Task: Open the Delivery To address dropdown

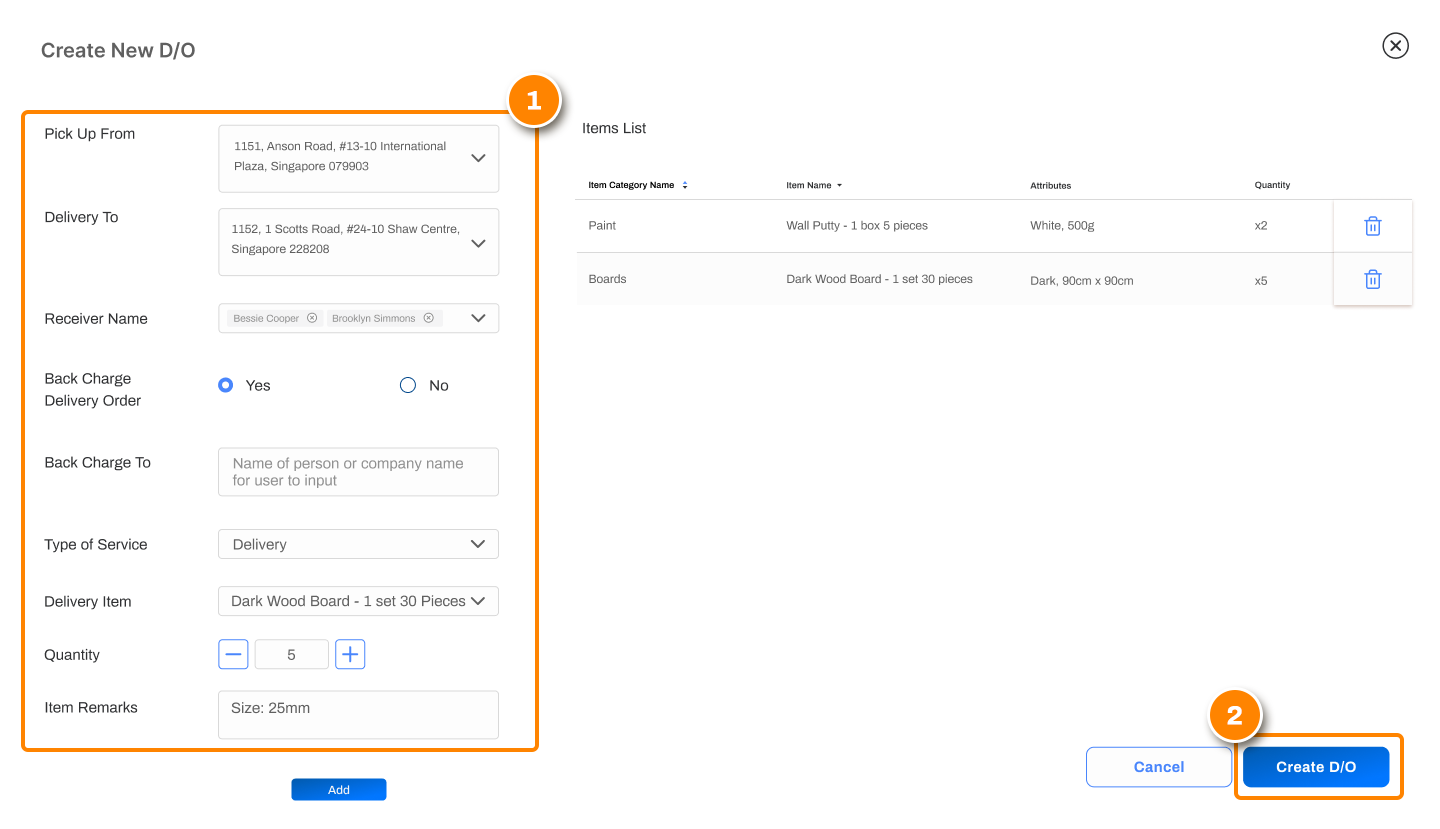Action: pyautogui.click(x=358, y=241)
